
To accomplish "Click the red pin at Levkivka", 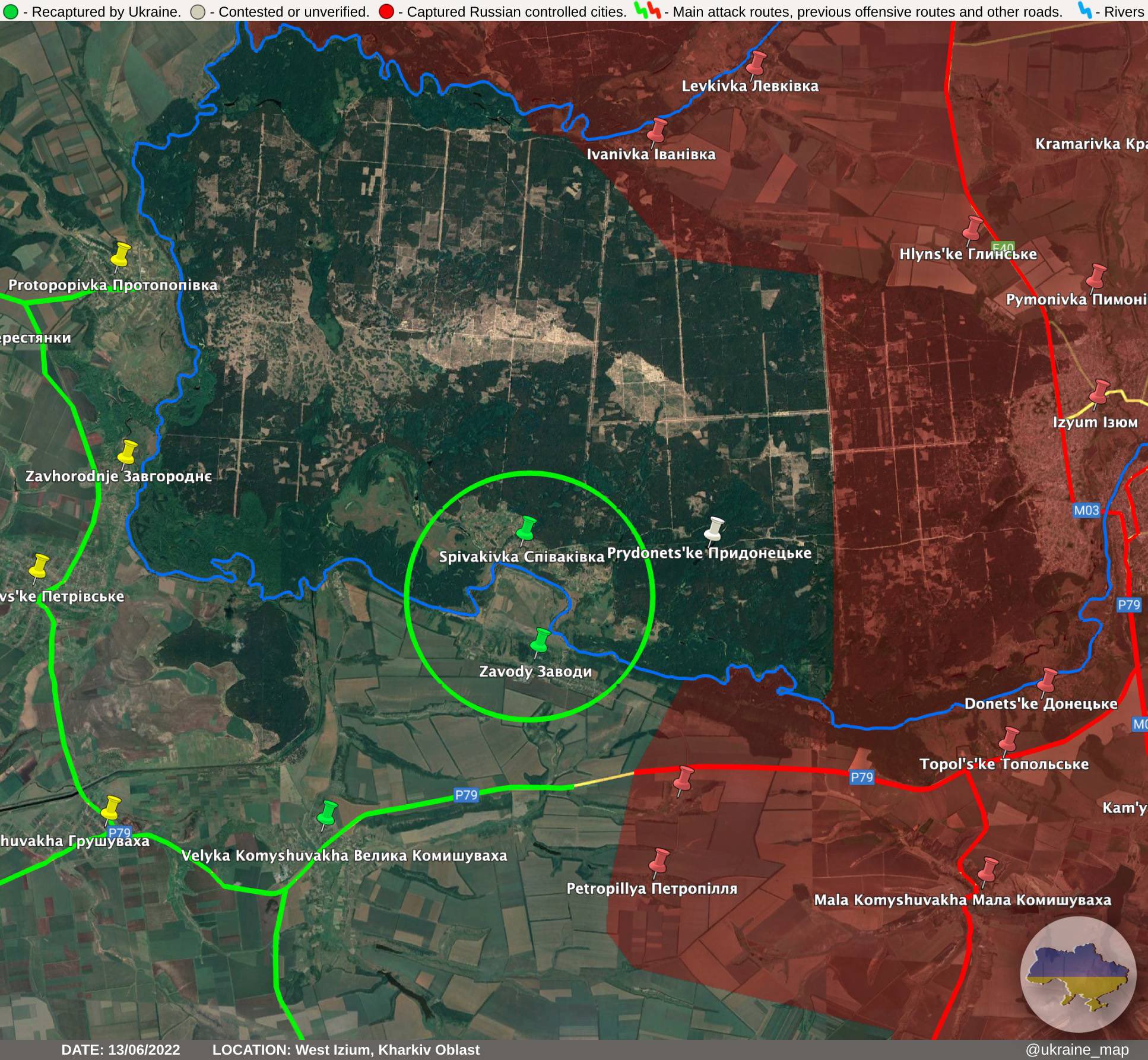I will click(x=756, y=62).
